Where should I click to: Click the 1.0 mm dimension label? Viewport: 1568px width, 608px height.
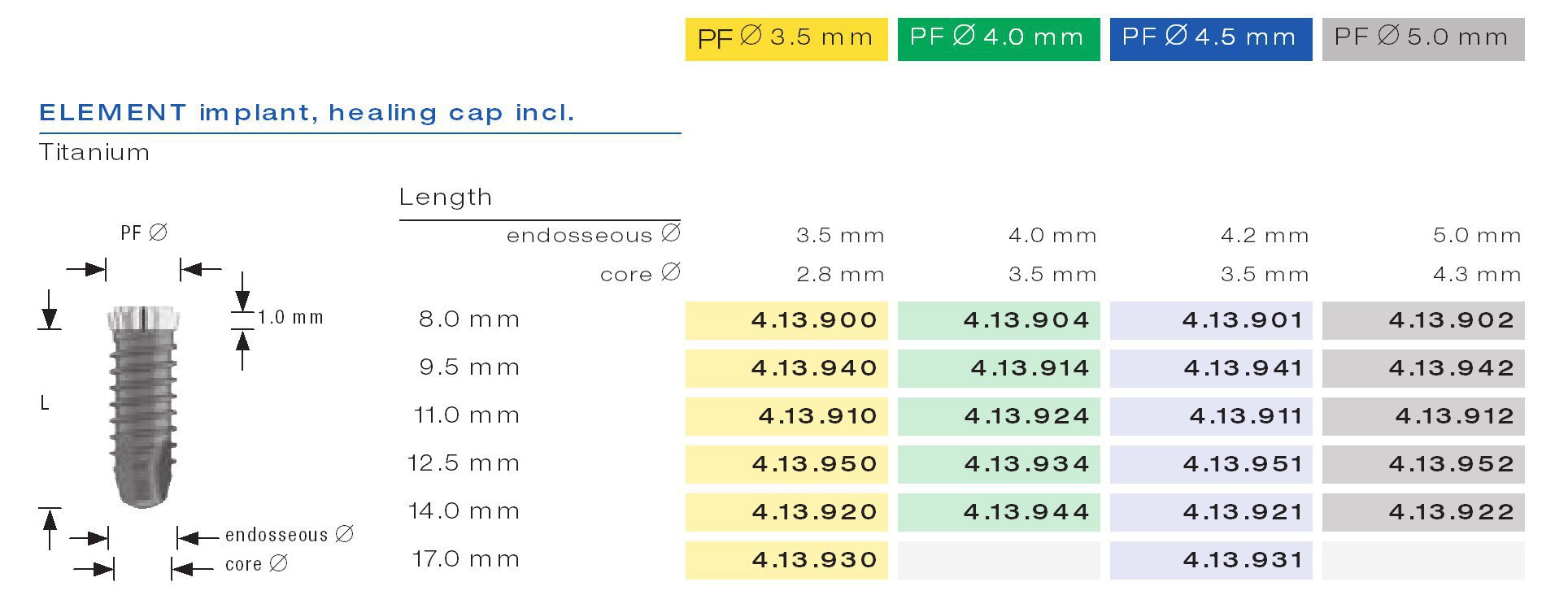[290, 318]
